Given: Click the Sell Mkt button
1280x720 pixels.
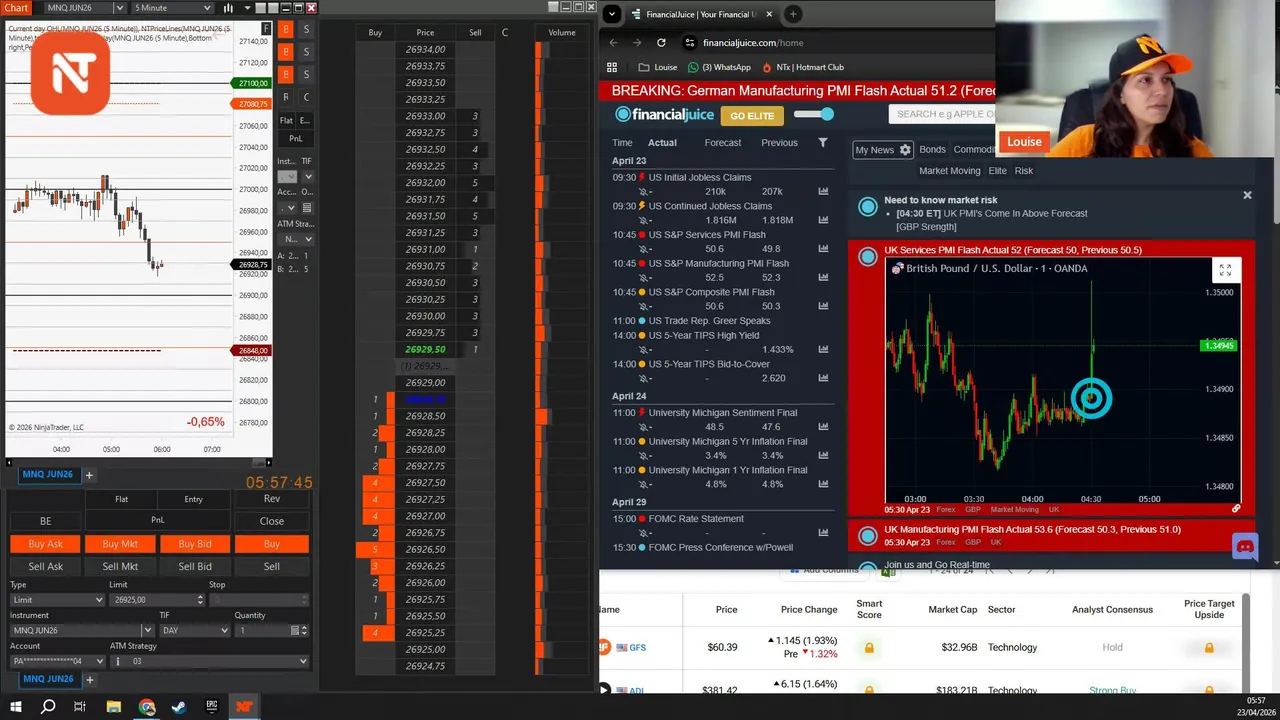Looking at the screenshot, I should click(120, 566).
